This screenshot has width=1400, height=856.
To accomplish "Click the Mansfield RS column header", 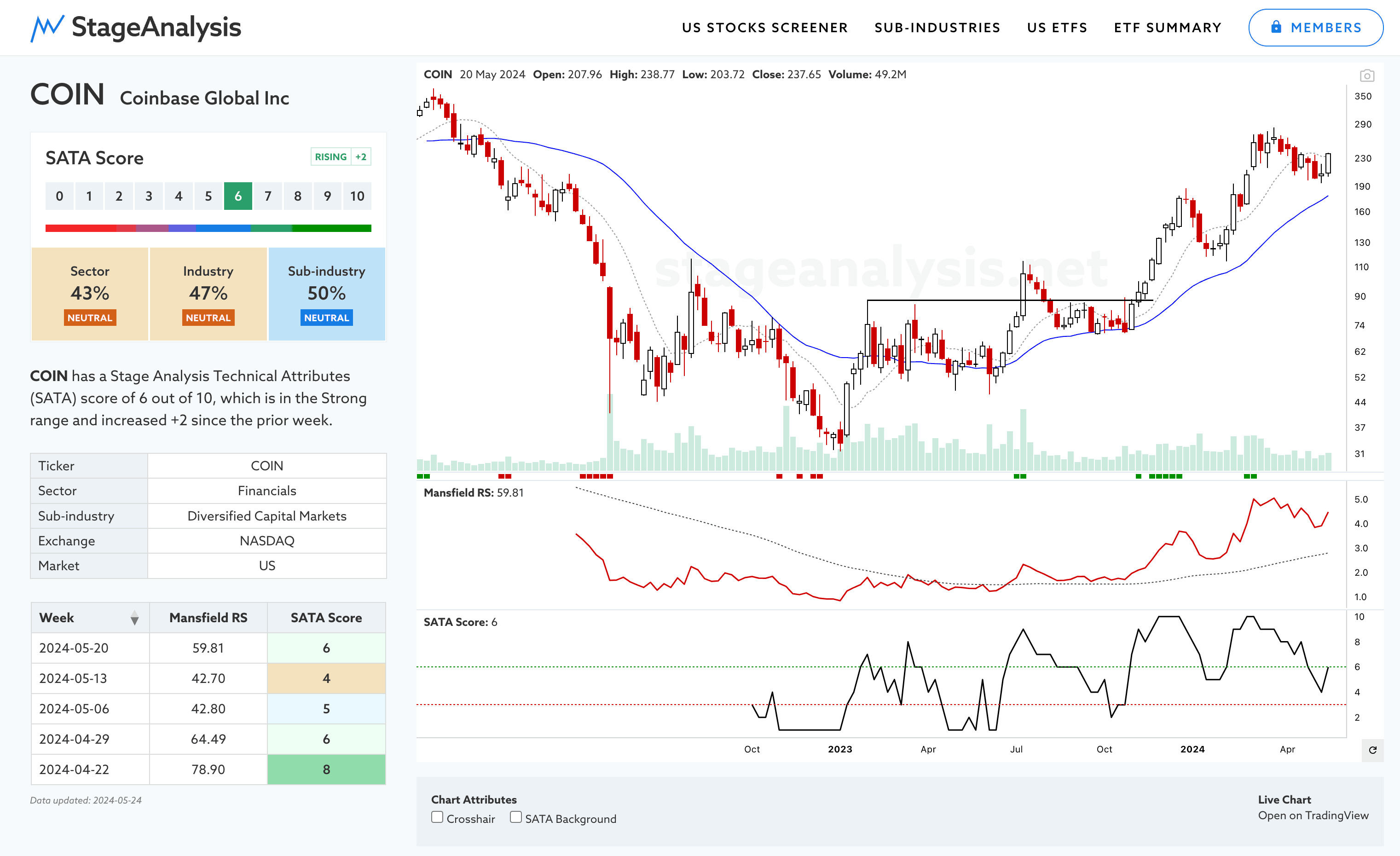I will pos(208,618).
